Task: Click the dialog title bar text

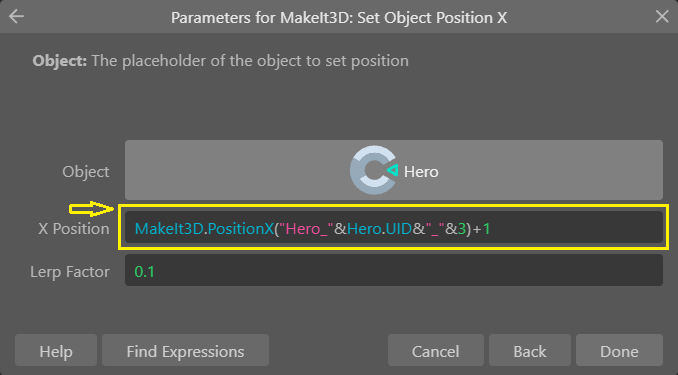Action: [339, 18]
